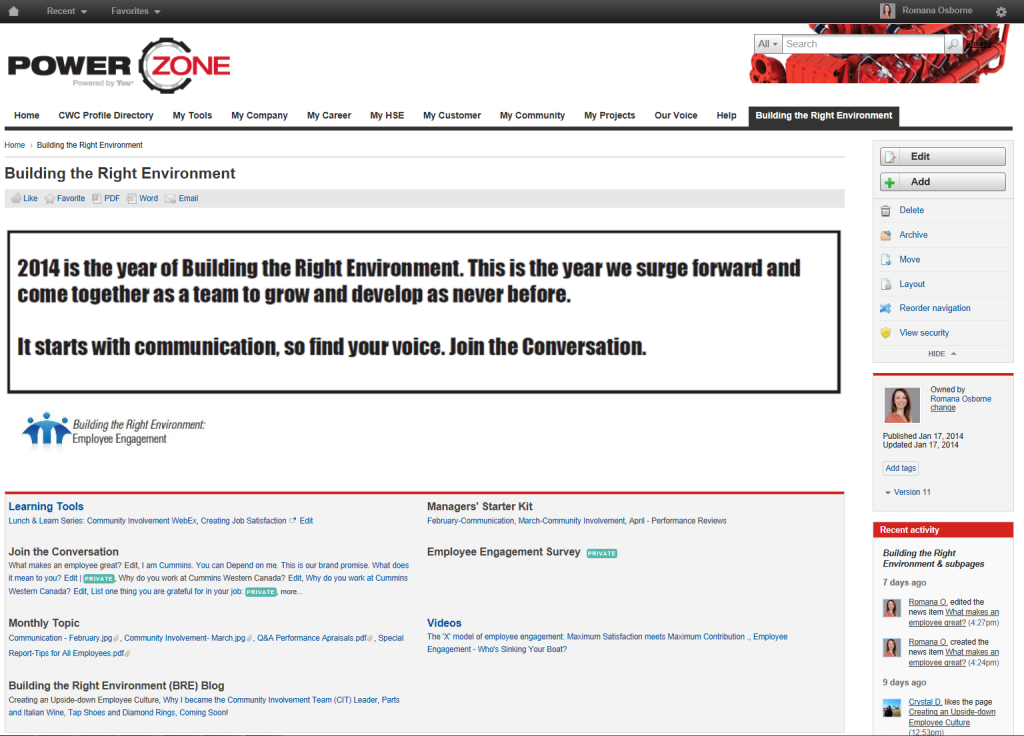Image resolution: width=1024 pixels, height=736 pixels.
Task: Open the Videos heading link
Action: 444,623
